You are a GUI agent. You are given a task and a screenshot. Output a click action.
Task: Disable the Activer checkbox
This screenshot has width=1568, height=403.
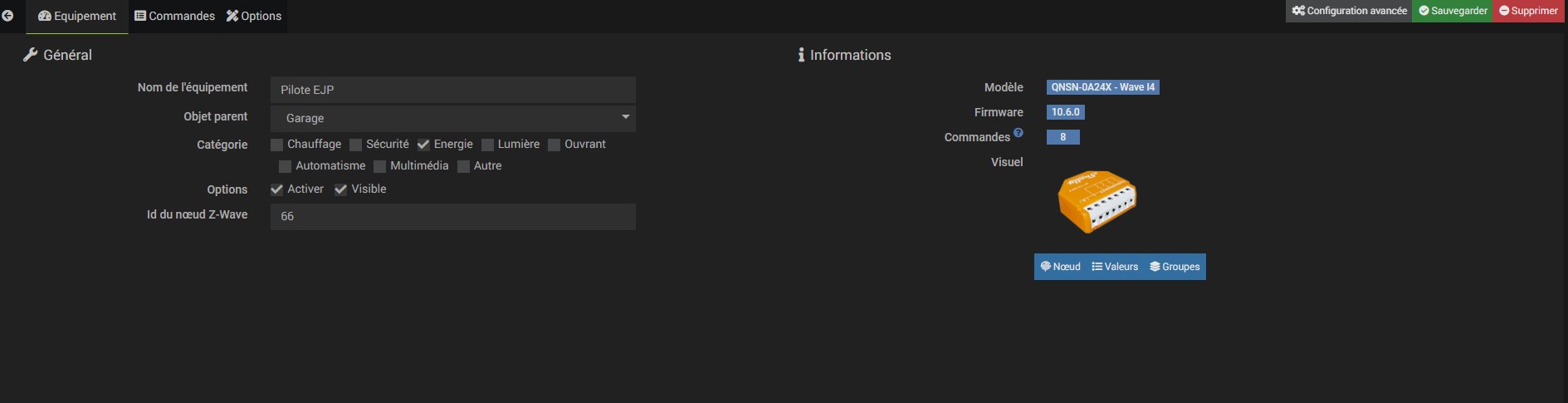click(x=277, y=189)
